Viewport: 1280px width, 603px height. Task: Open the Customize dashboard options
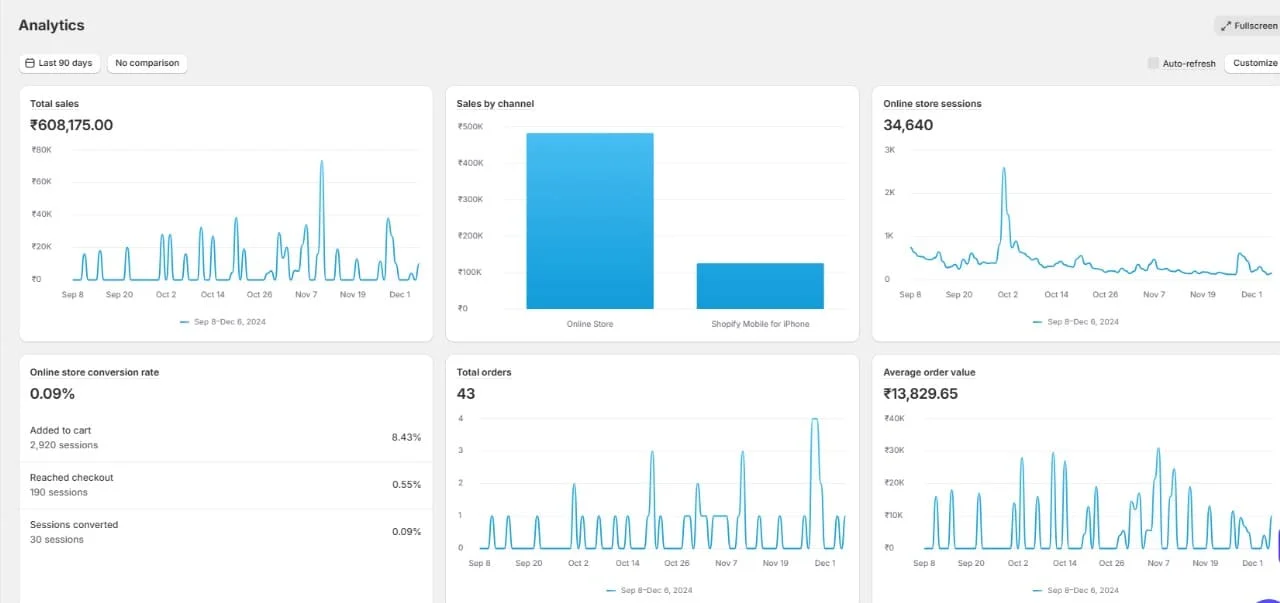pyautogui.click(x=1254, y=63)
